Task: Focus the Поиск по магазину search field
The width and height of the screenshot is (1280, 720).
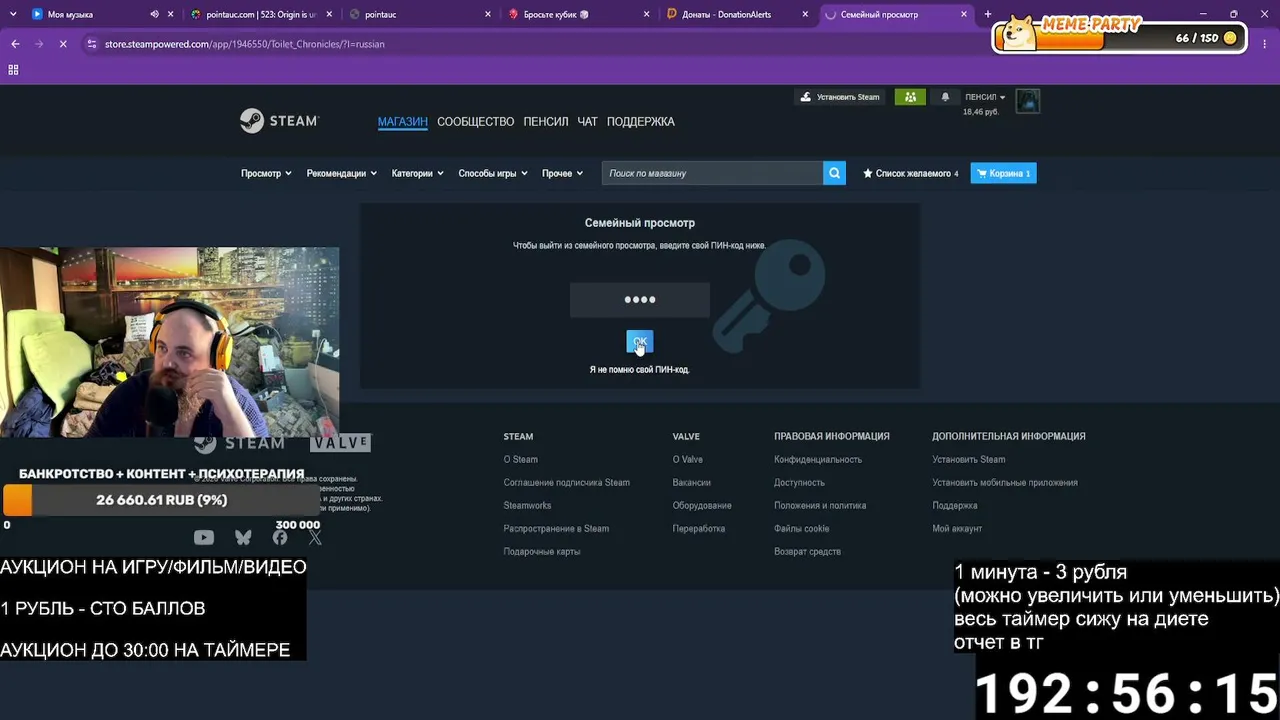Action: tap(712, 173)
